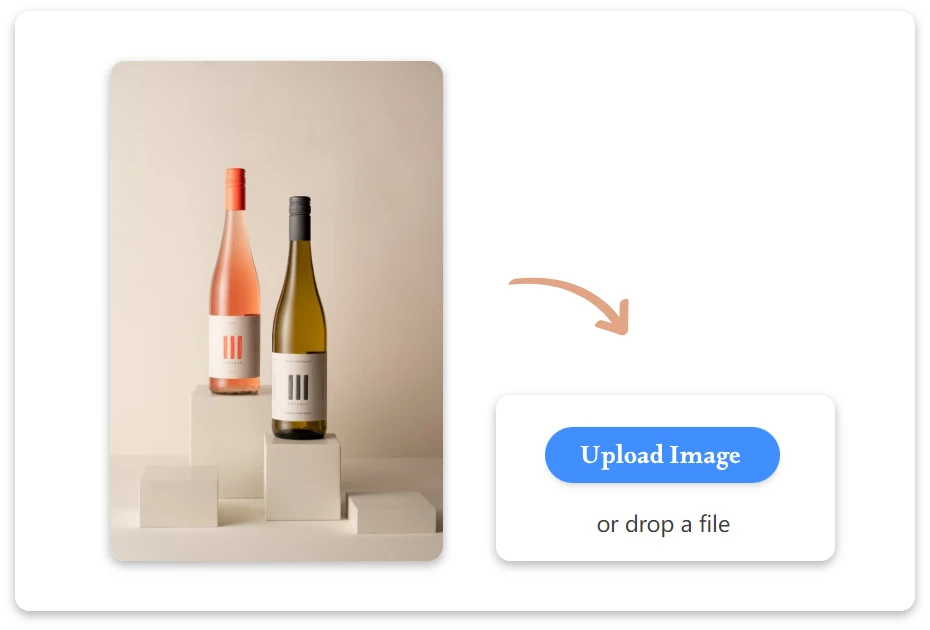Select the pointed arrowhead of the curved arrow

pos(614,319)
